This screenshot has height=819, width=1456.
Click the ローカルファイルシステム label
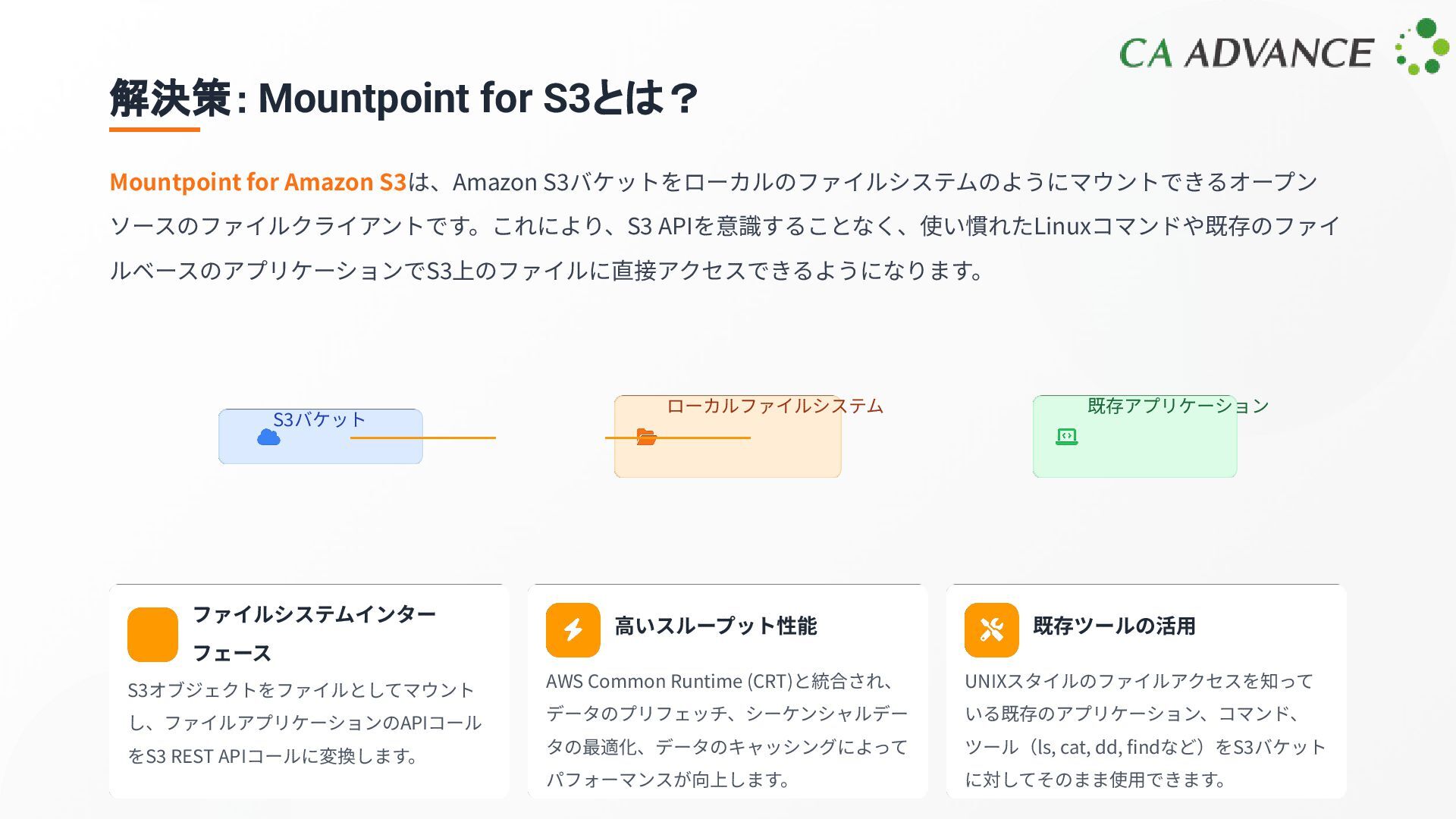point(774,406)
